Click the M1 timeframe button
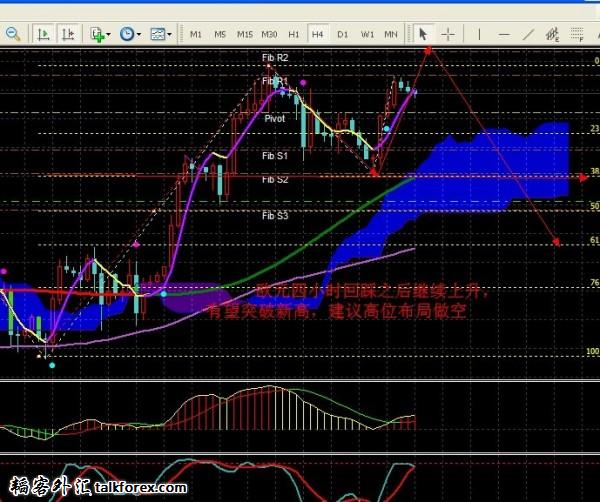This screenshot has height=502, width=600. click(195, 34)
